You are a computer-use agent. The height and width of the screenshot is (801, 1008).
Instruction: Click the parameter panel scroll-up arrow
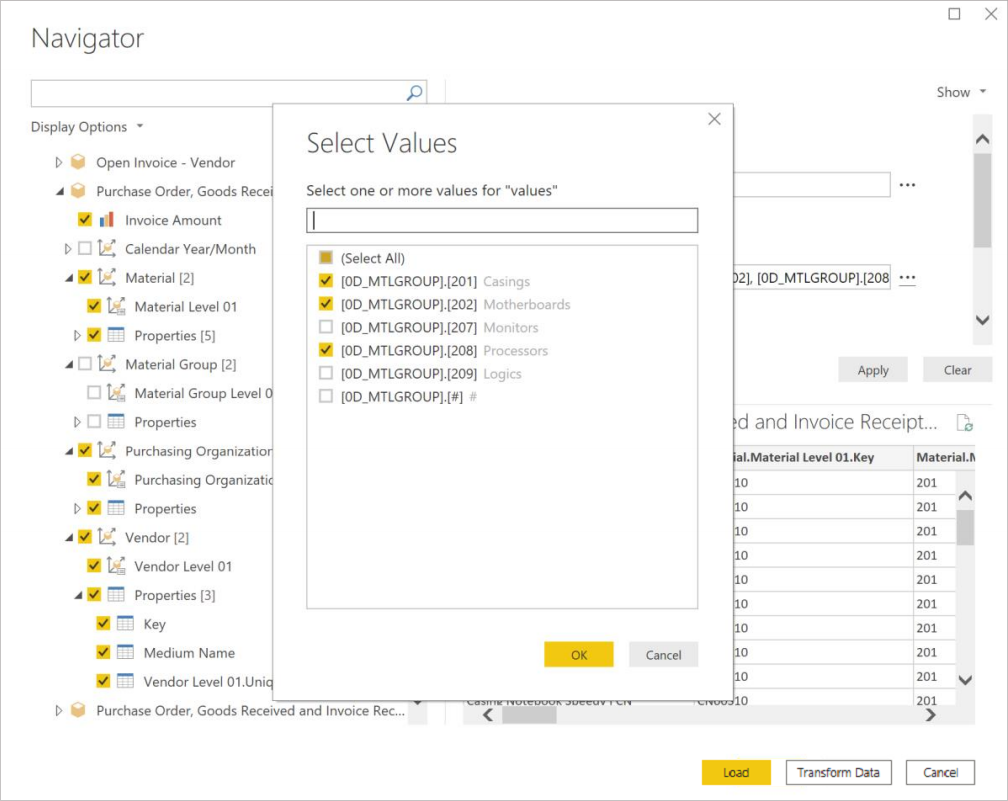point(982,138)
